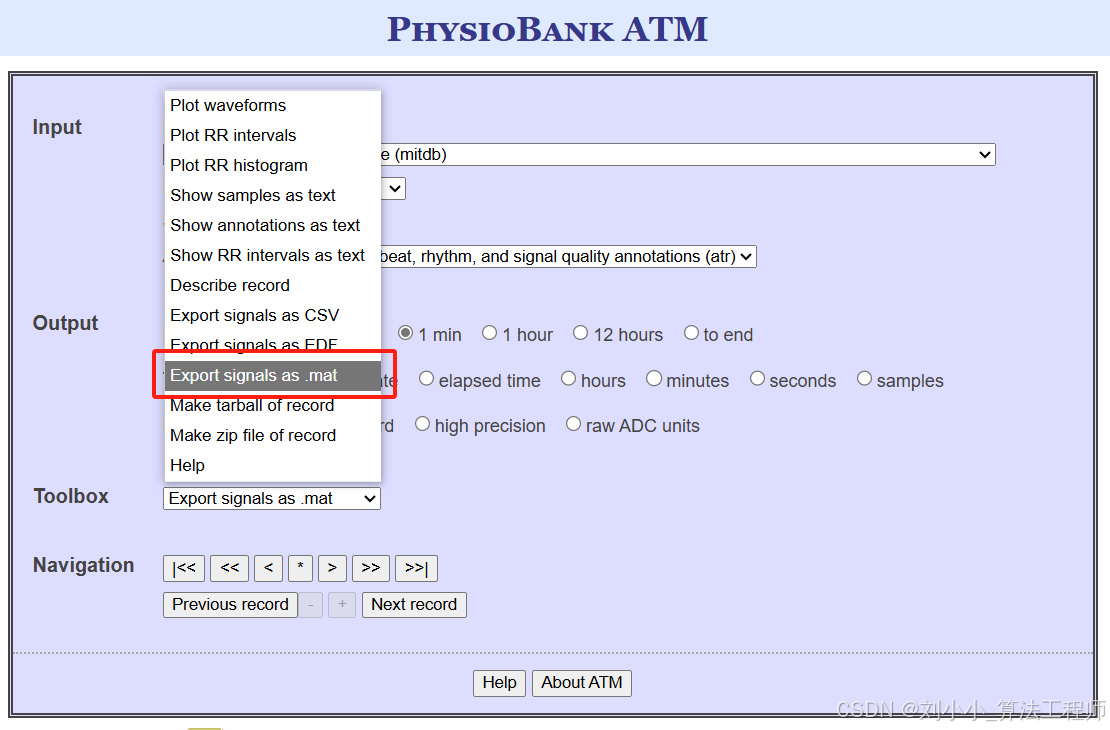Click the << navigation button
This screenshot has height=730, width=1110.
pos(229,568)
